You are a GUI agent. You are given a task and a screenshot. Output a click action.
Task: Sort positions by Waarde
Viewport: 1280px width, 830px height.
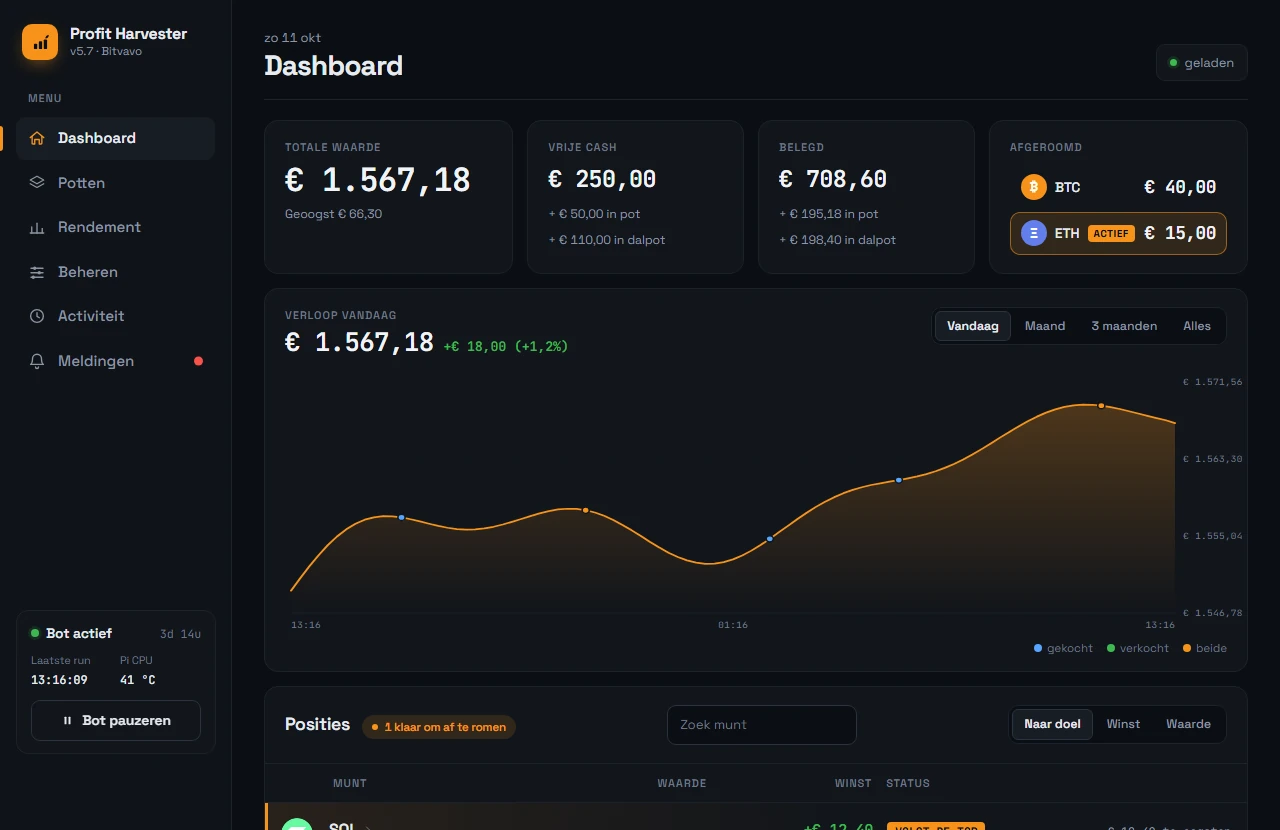pyautogui.click(x=1188, y=724)
